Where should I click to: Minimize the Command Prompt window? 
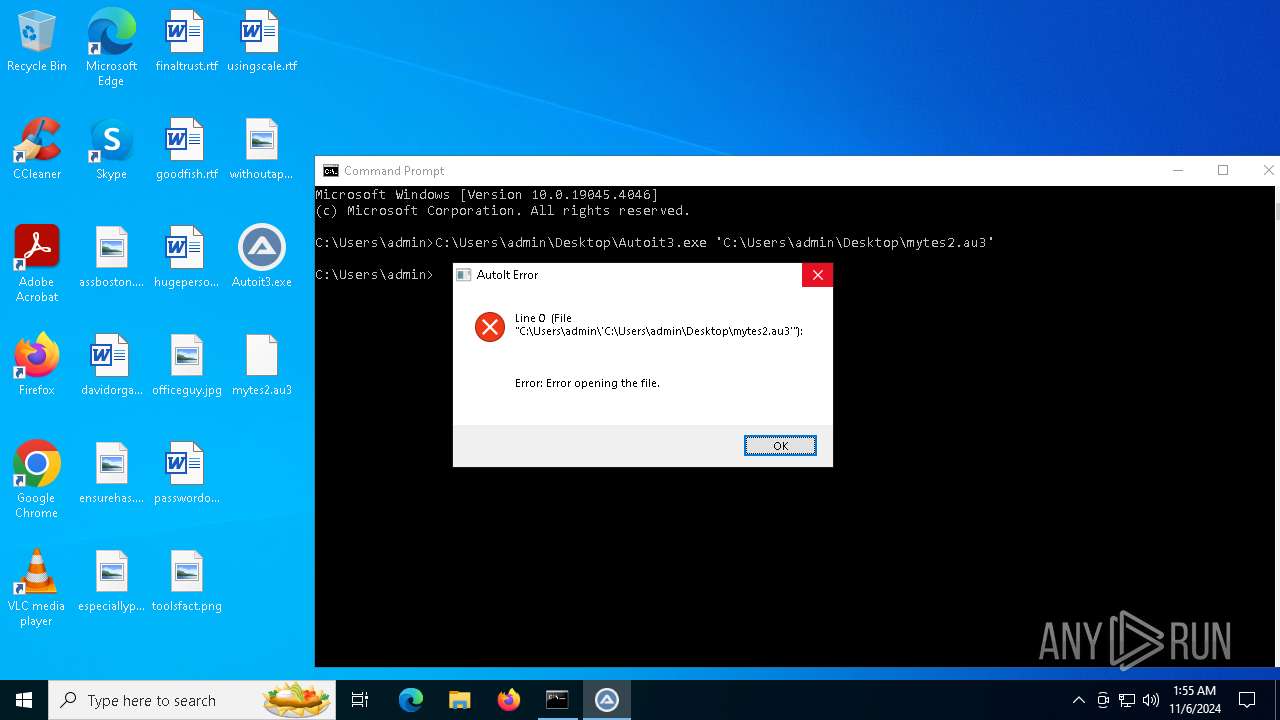coord(1177,171)
